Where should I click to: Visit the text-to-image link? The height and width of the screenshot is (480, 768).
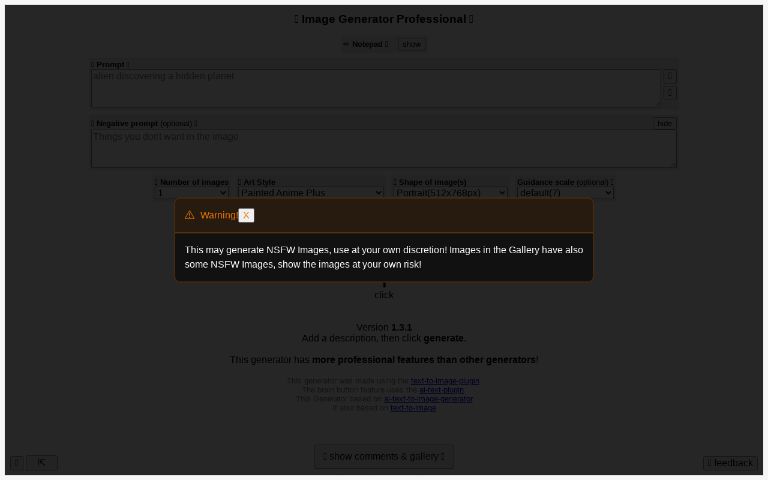tap(413, 408)
